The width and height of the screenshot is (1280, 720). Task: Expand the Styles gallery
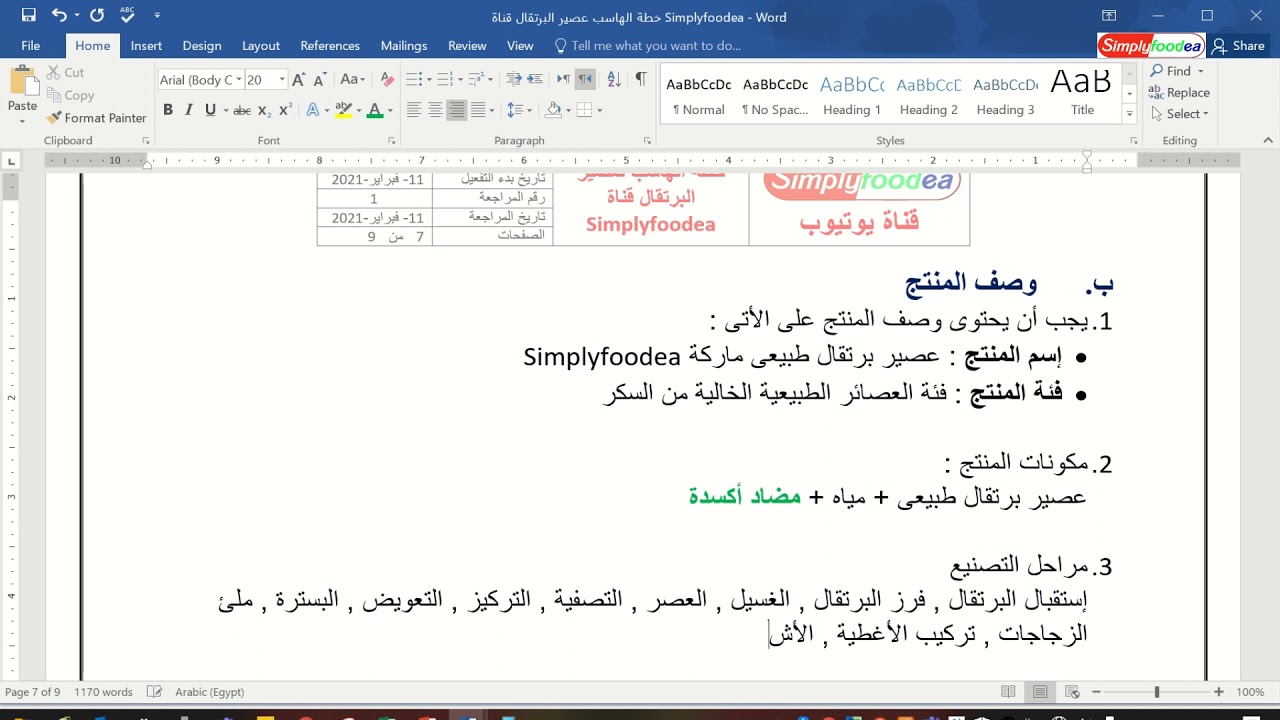[x=1130, y=113]
